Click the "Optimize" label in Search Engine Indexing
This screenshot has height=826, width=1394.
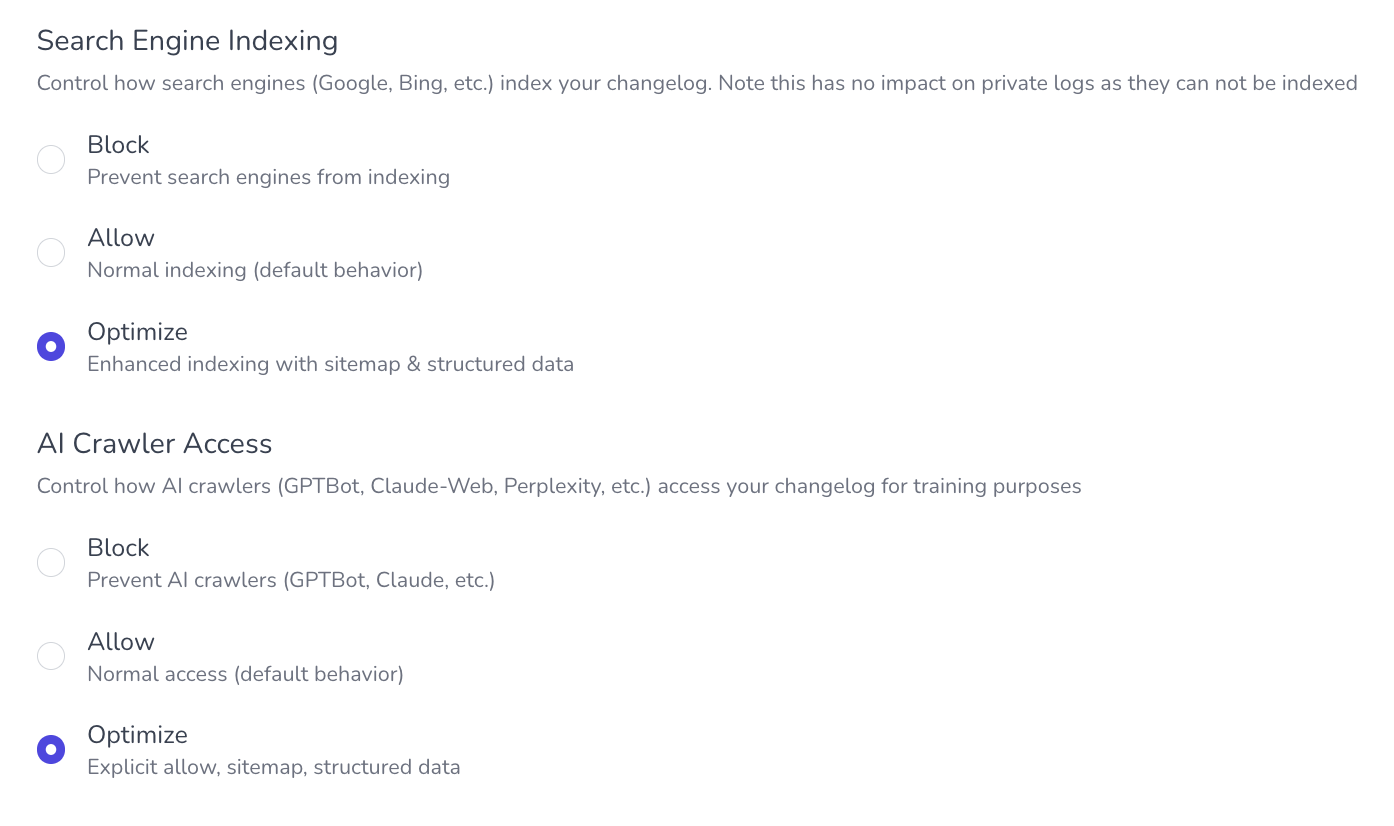[x=137, y=332]
